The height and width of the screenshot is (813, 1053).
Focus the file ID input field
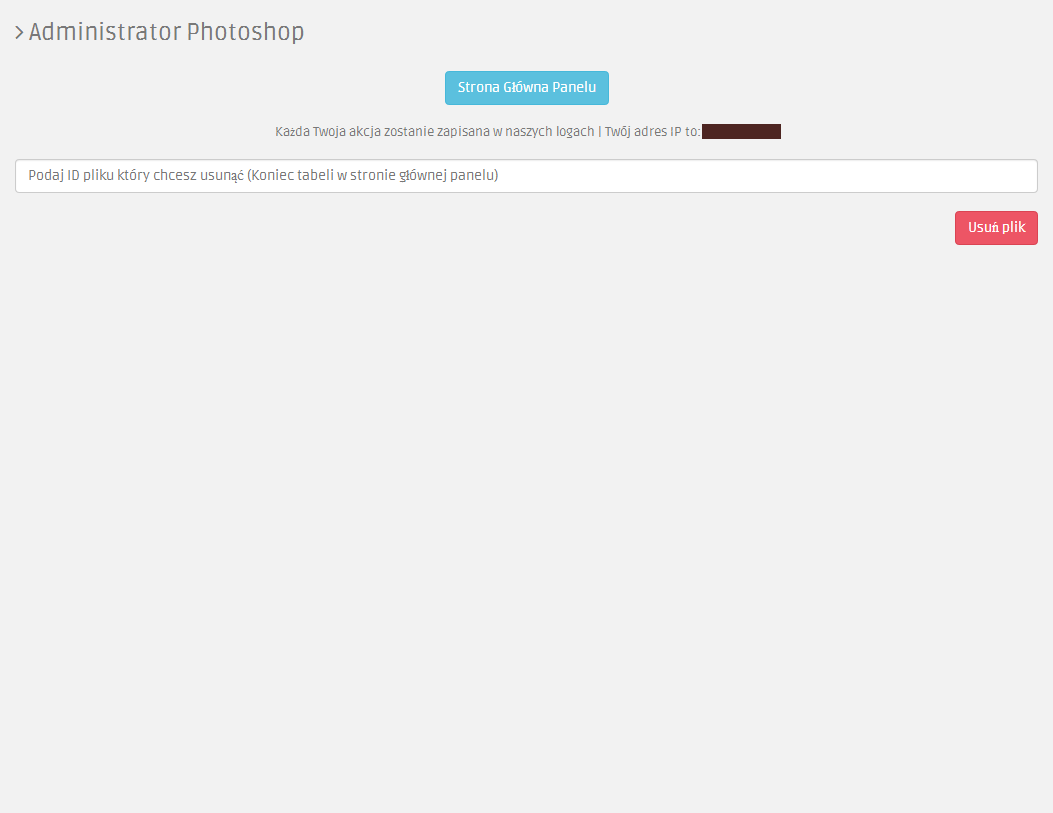tap(526, 176)
